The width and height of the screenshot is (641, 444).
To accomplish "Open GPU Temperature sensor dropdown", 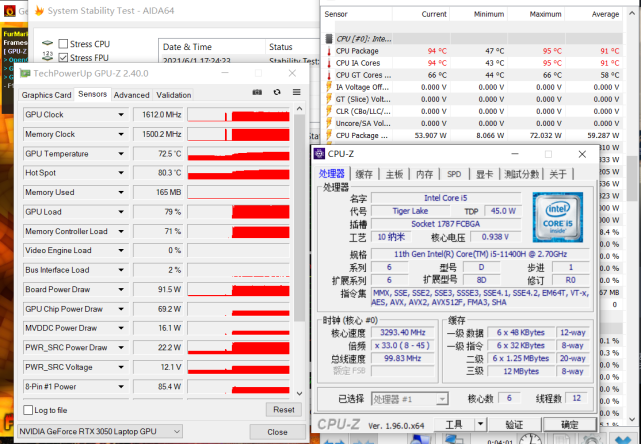I will click(121, 154).
